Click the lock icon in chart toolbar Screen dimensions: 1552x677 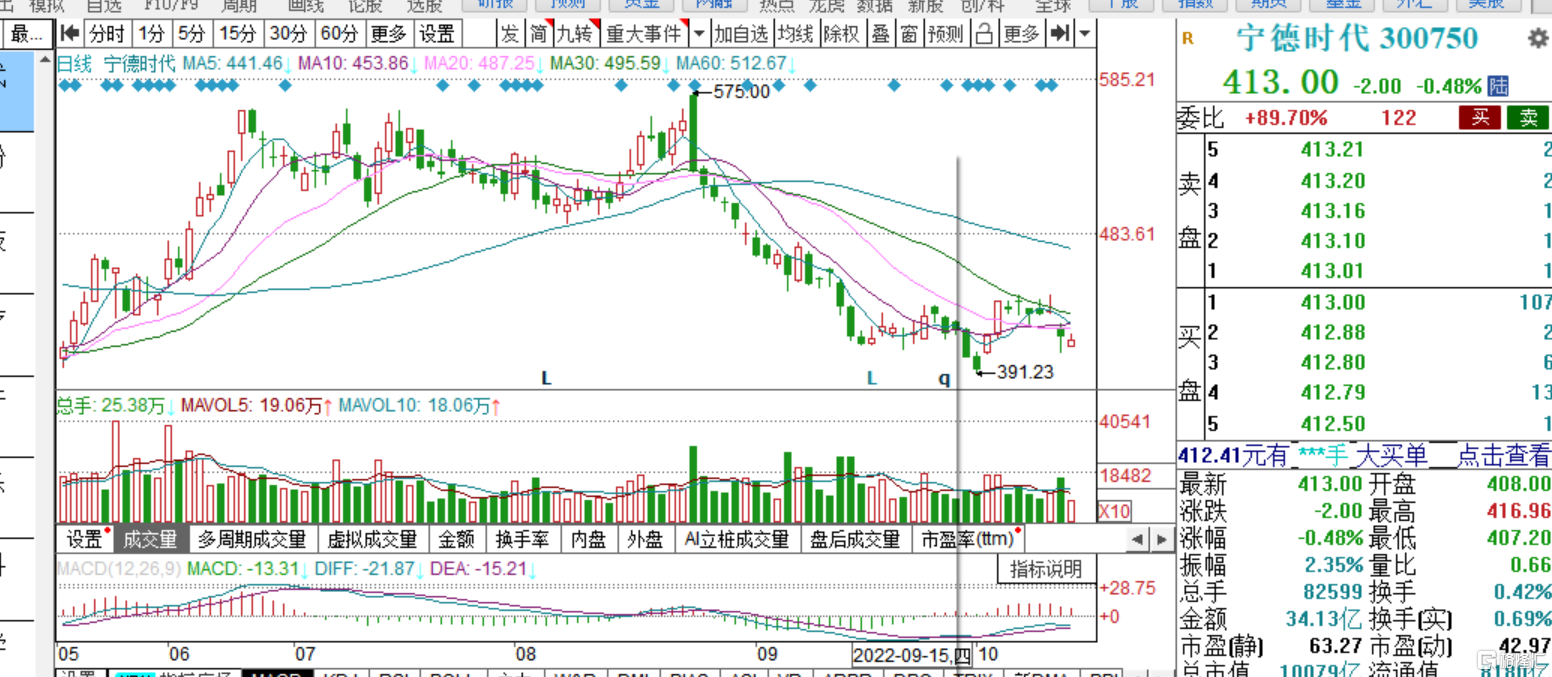pyautogui.click(x=984, y=34)
